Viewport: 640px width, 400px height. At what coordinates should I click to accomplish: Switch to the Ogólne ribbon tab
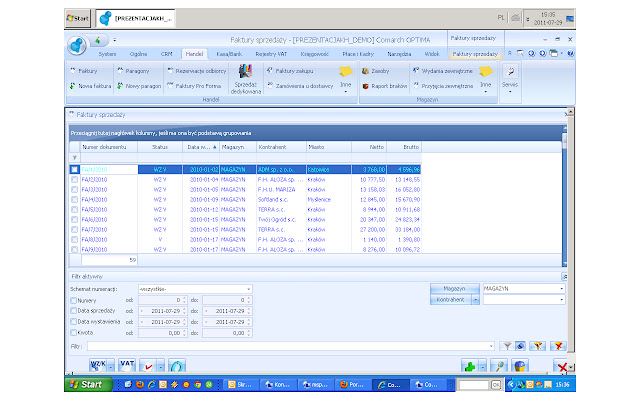138,54
